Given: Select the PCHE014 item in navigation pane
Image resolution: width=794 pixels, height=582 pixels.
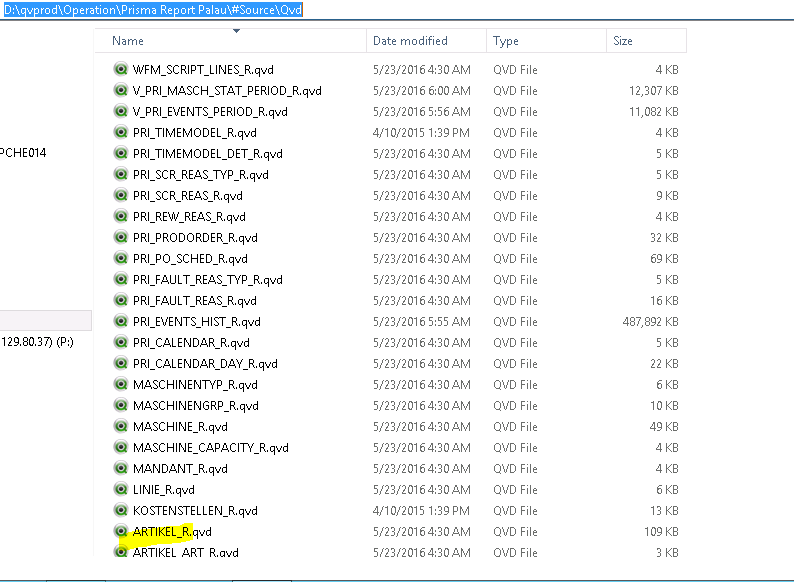Looking at the screenshot, I should tap(23, 152).
